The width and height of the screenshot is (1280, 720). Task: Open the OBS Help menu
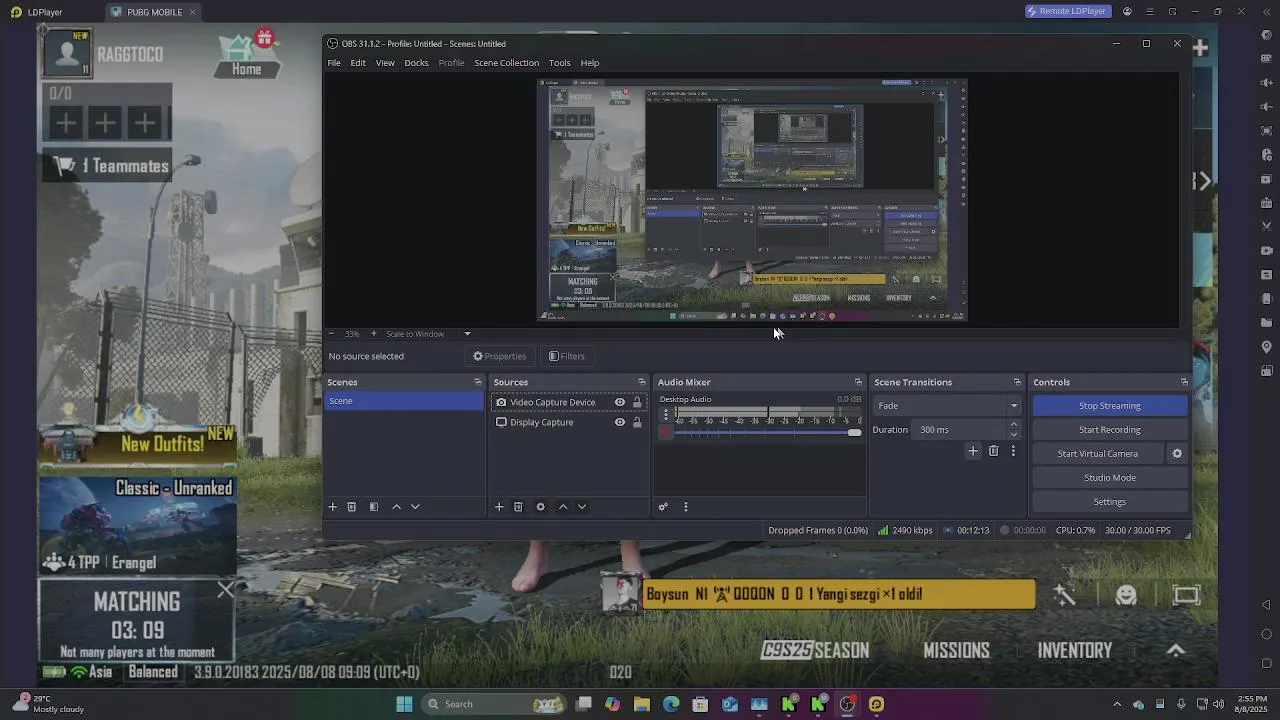click(x=590, y=63)
